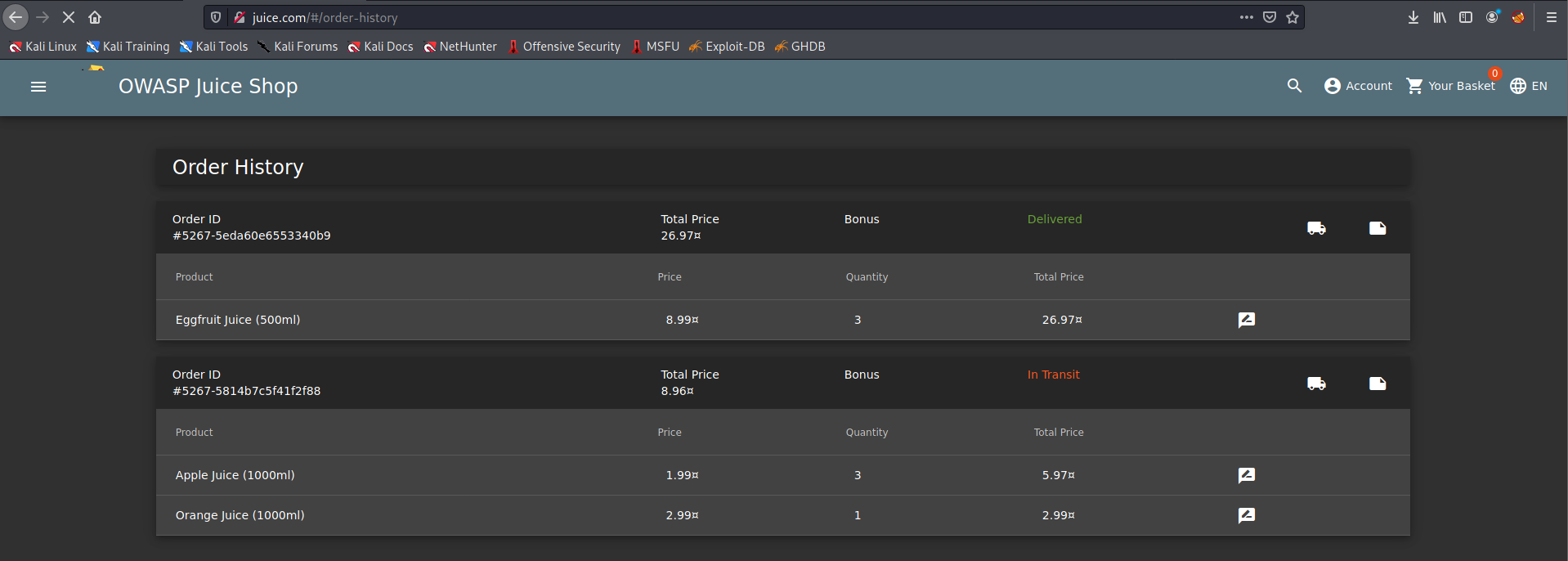Track order #5267-5814b7c5f41f2f88 with truck icon
The image size is (1568, 561).
pyautogui.click(x=1316, y=384)
